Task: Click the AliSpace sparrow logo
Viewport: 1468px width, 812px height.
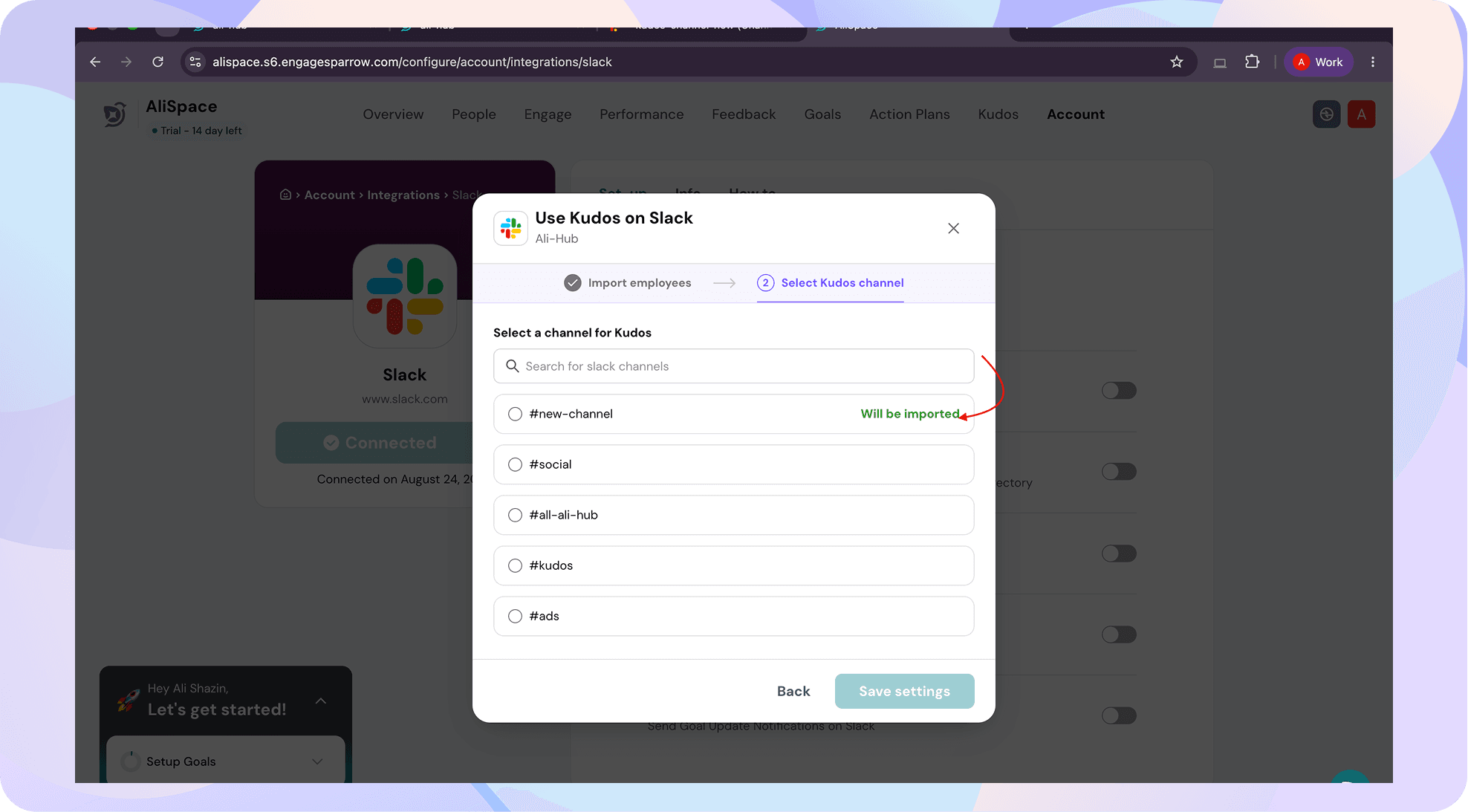Action: click(x=114, y=114)
